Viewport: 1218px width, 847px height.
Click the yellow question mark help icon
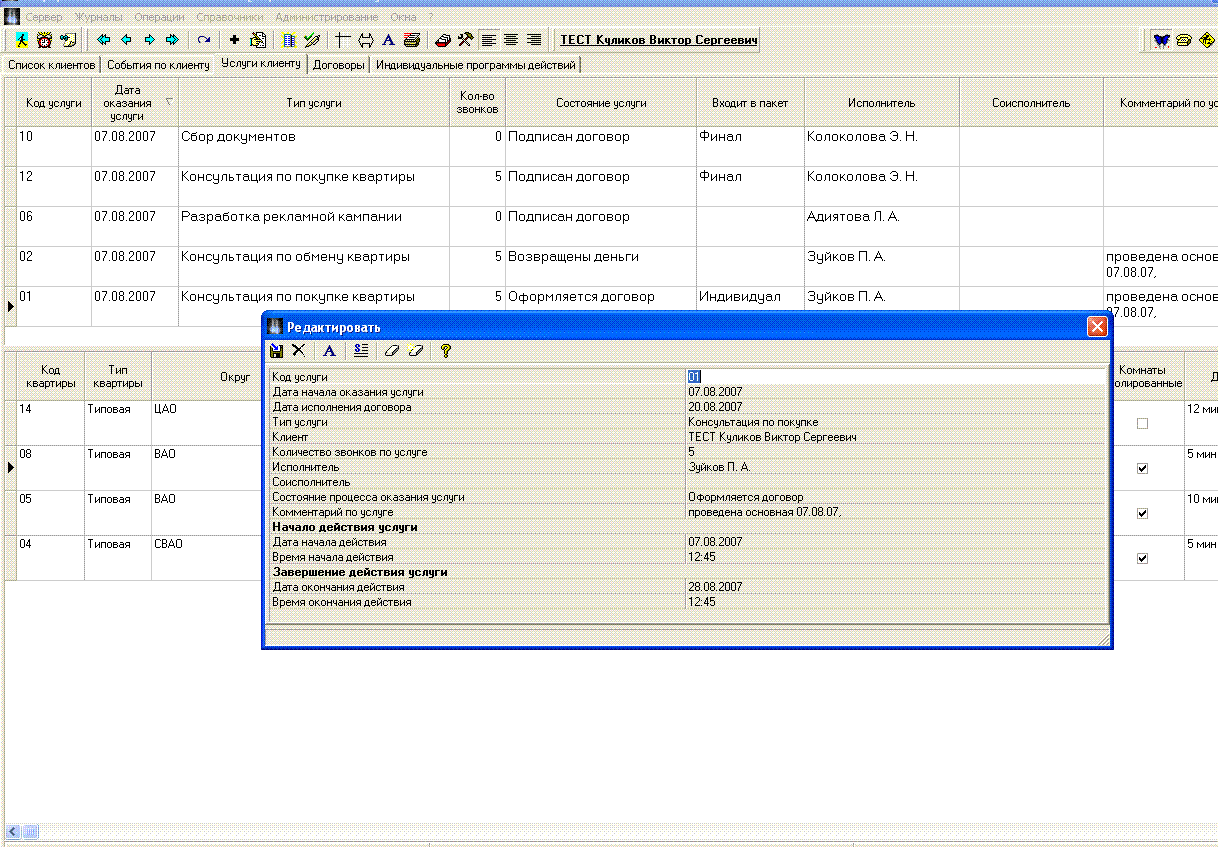pyautogui.click(x=446, y=350)
